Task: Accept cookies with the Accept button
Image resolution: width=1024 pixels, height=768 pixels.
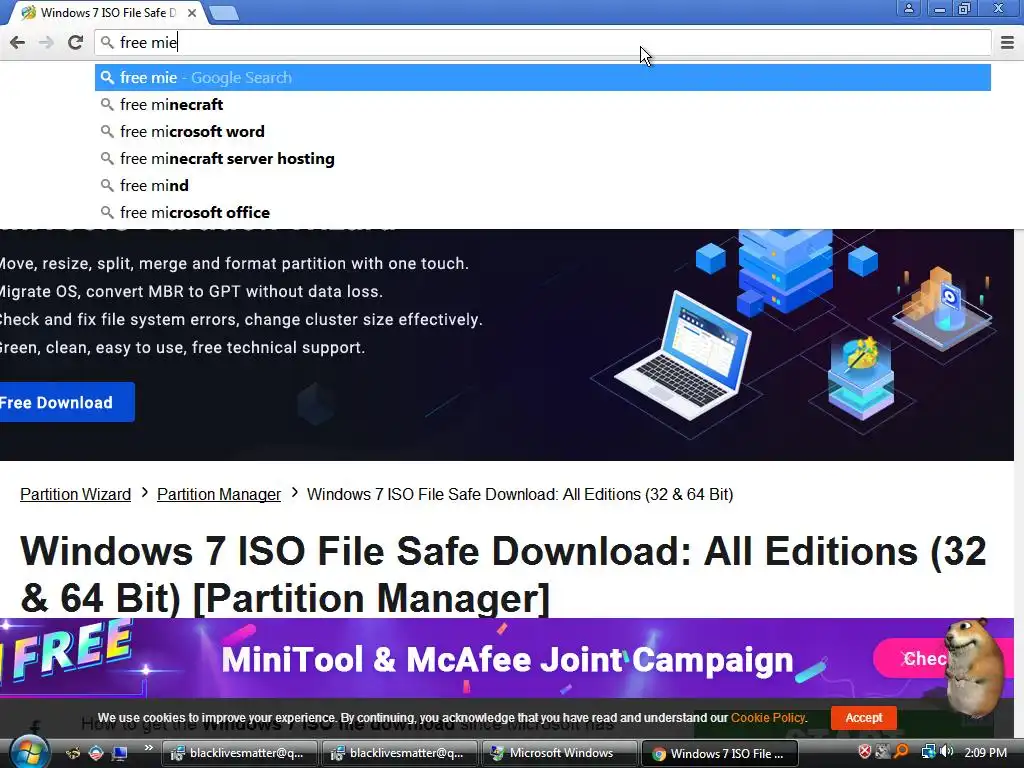Action: click(863, 718)
